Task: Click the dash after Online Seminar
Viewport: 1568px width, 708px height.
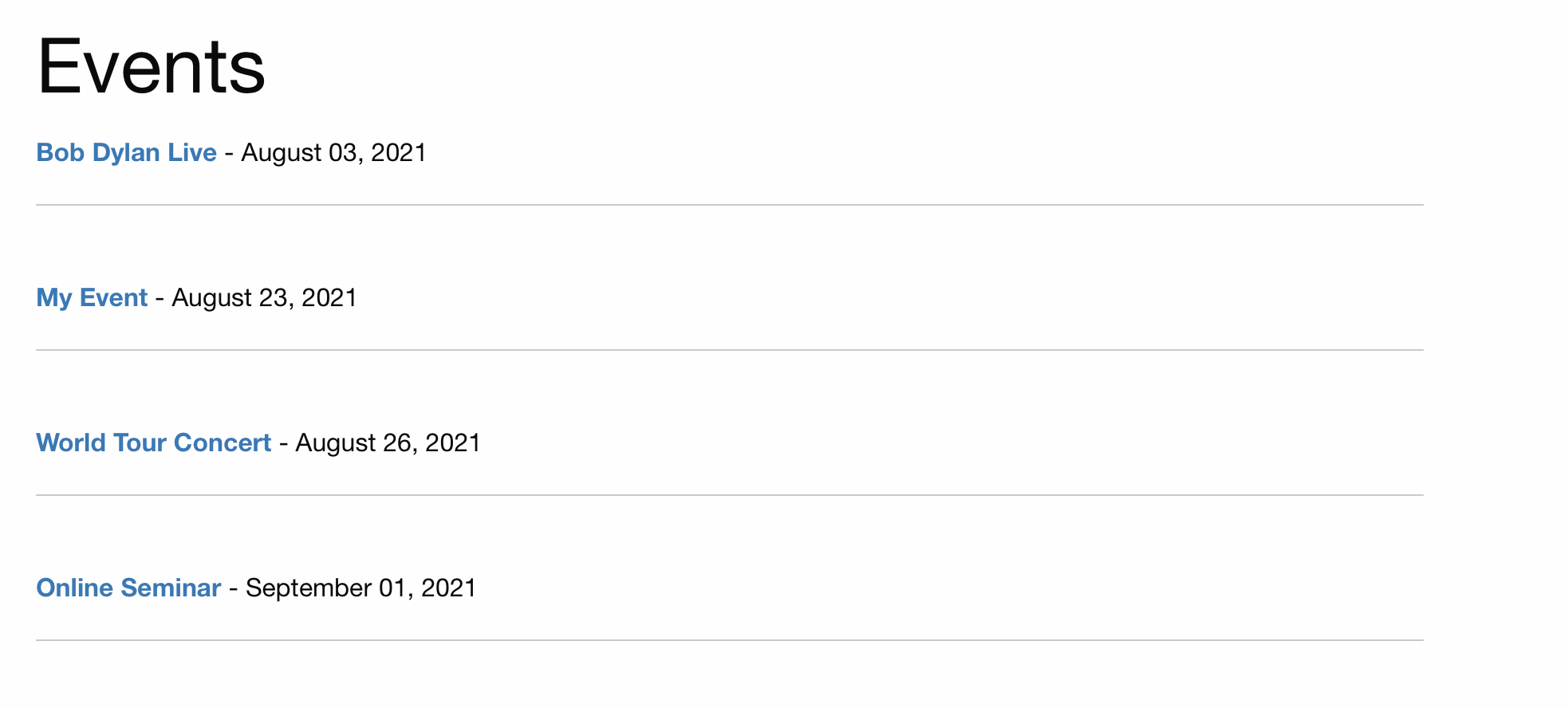Action: [233, 589]
